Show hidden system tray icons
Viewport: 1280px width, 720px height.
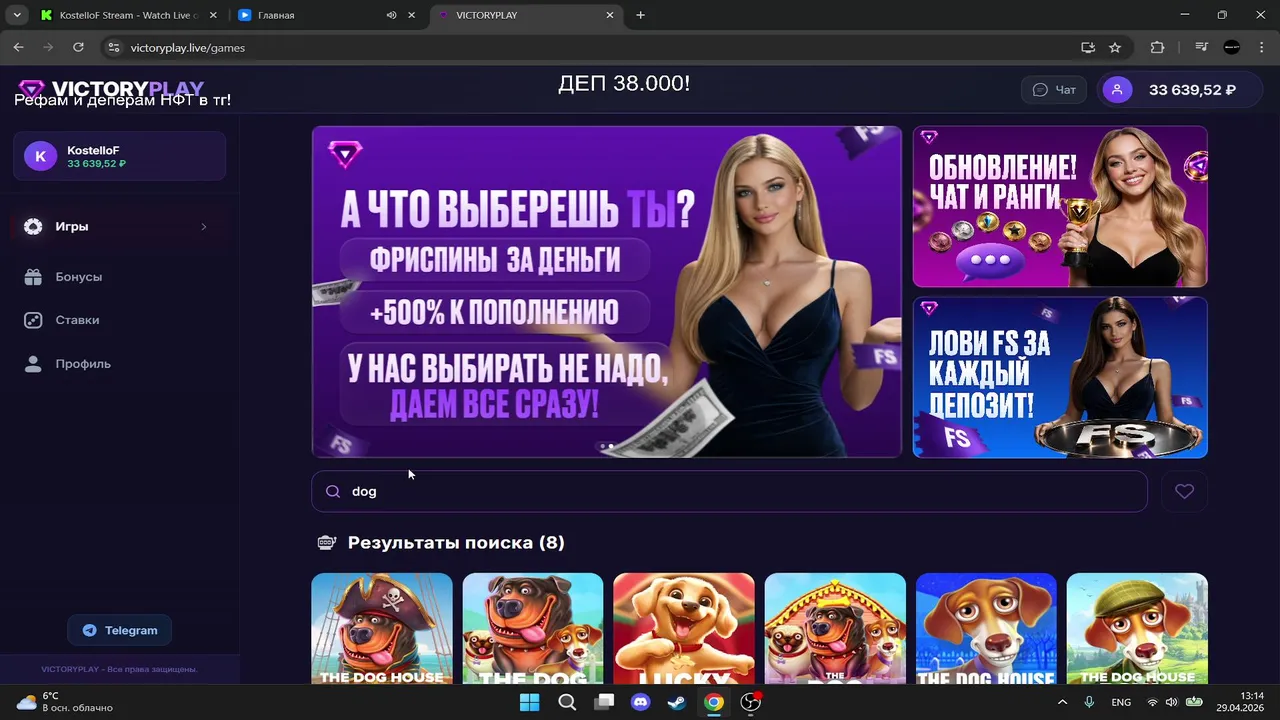pyautogui.click(x=1062, y=702)
